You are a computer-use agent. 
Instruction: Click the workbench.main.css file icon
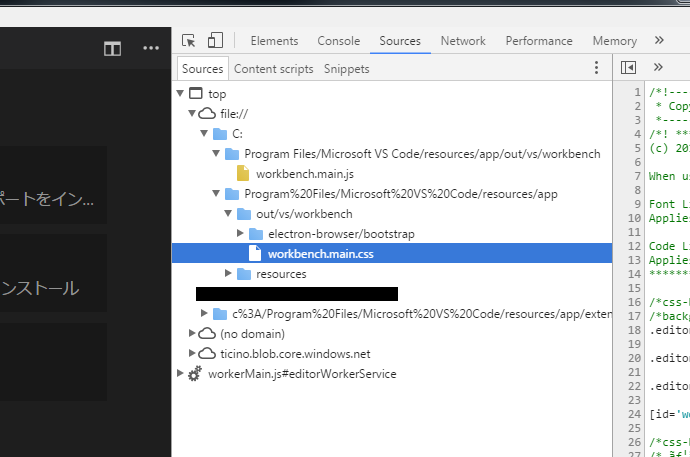point(255,254)
